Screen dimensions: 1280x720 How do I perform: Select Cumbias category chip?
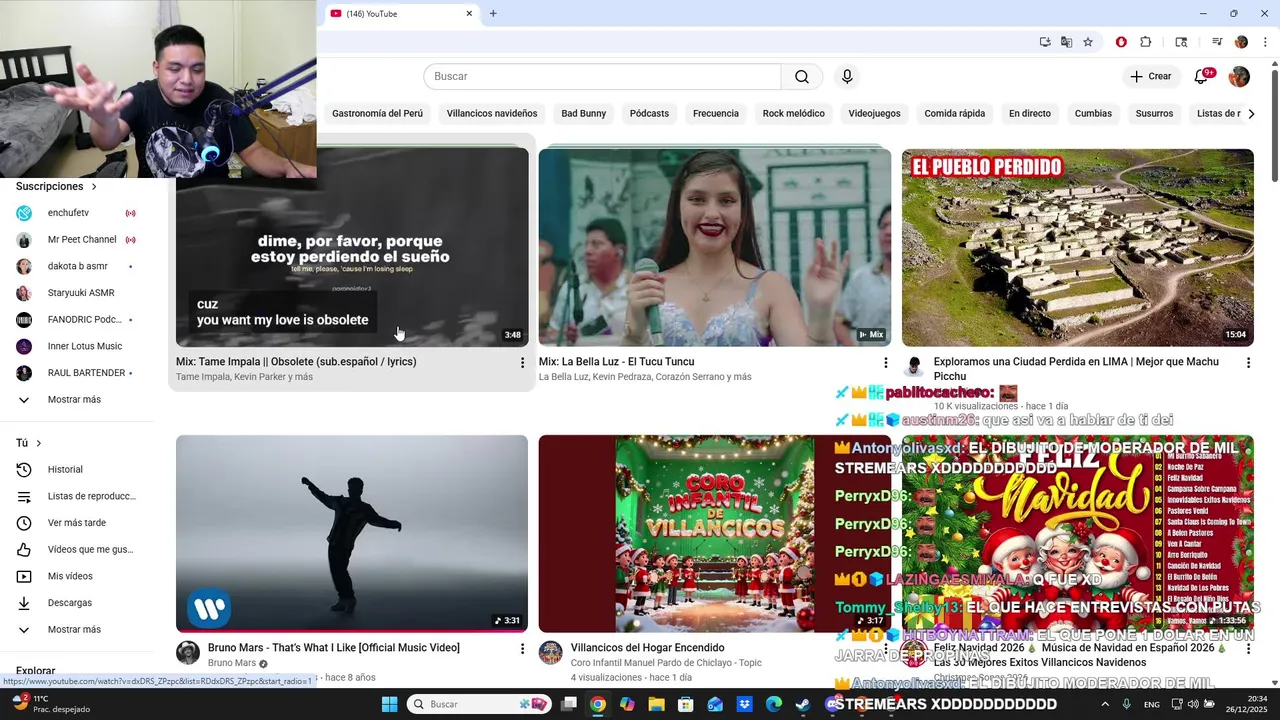click(1093, 114)
